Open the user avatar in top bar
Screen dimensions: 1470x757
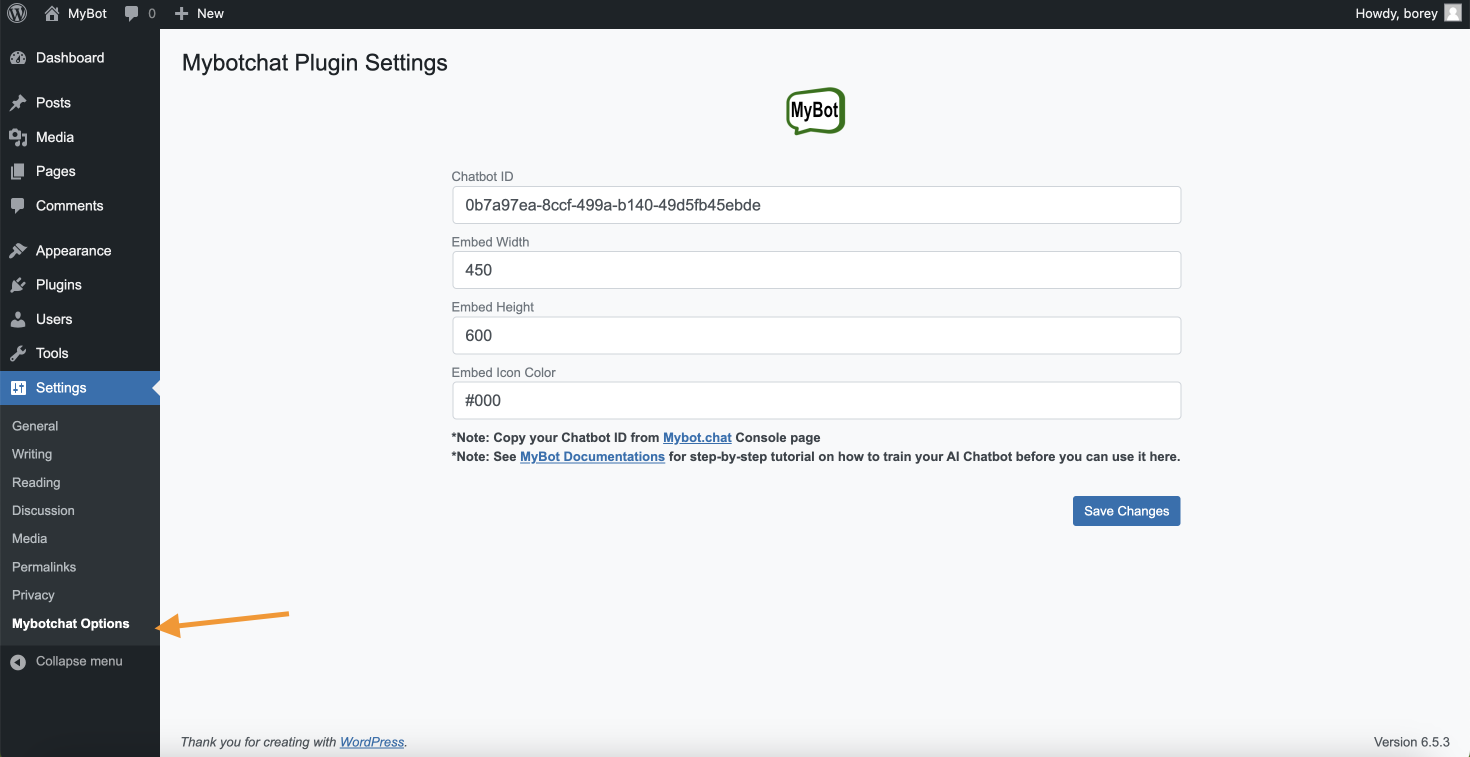1452,14
